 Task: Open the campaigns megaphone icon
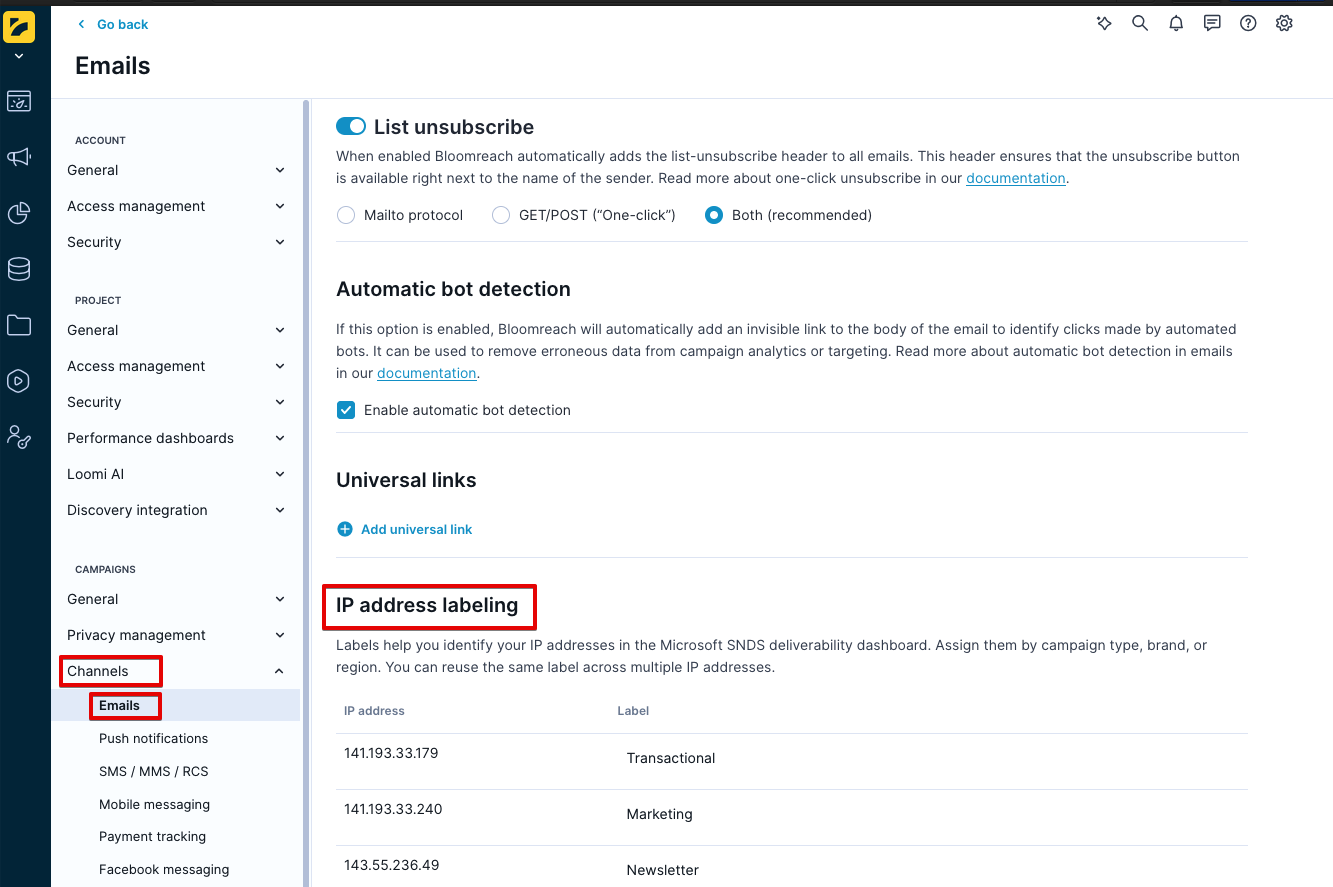[x=19, y=157]
